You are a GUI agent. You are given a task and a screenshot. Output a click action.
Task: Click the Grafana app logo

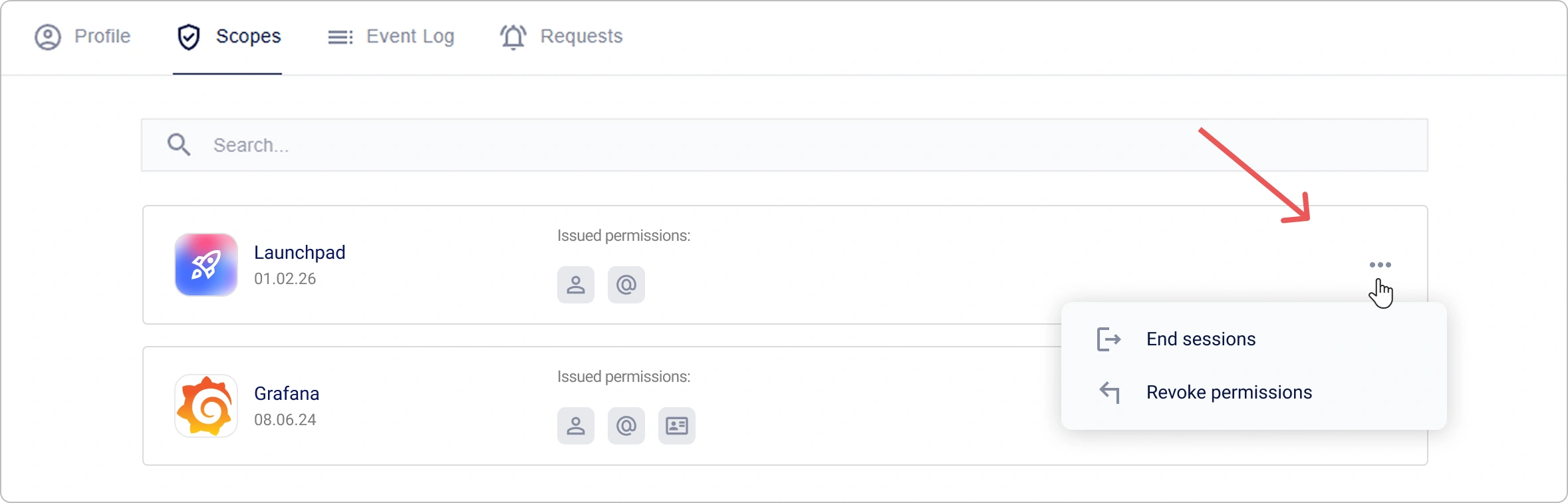click(x=205, y=405)
